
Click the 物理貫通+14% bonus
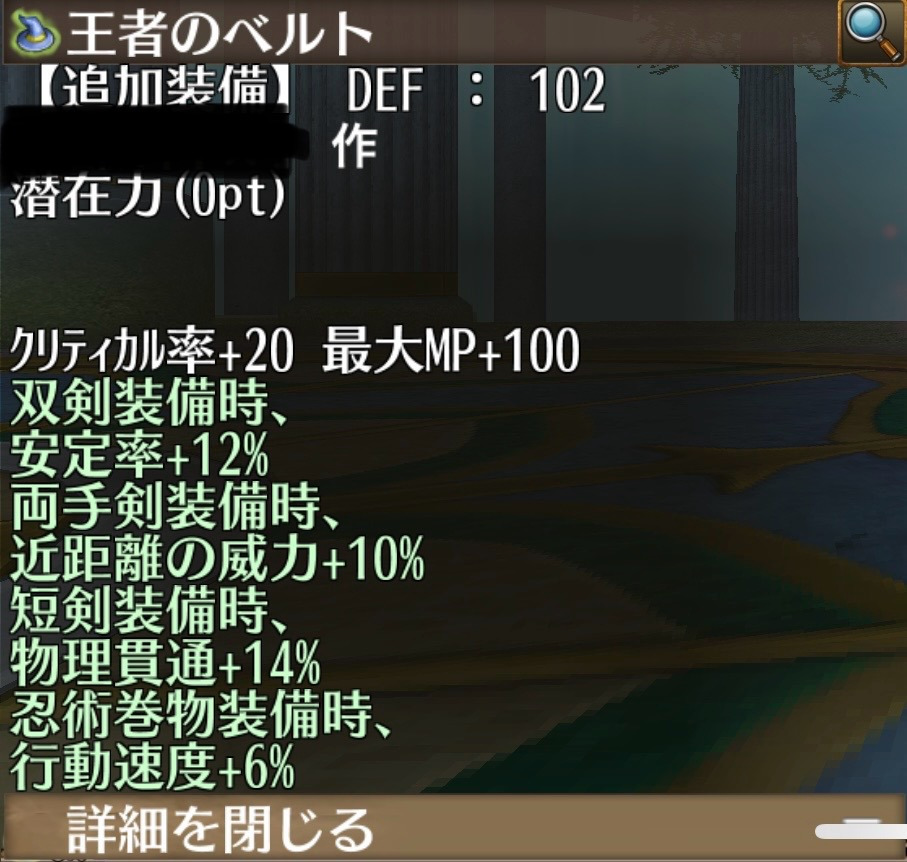[x=165, y=663]
